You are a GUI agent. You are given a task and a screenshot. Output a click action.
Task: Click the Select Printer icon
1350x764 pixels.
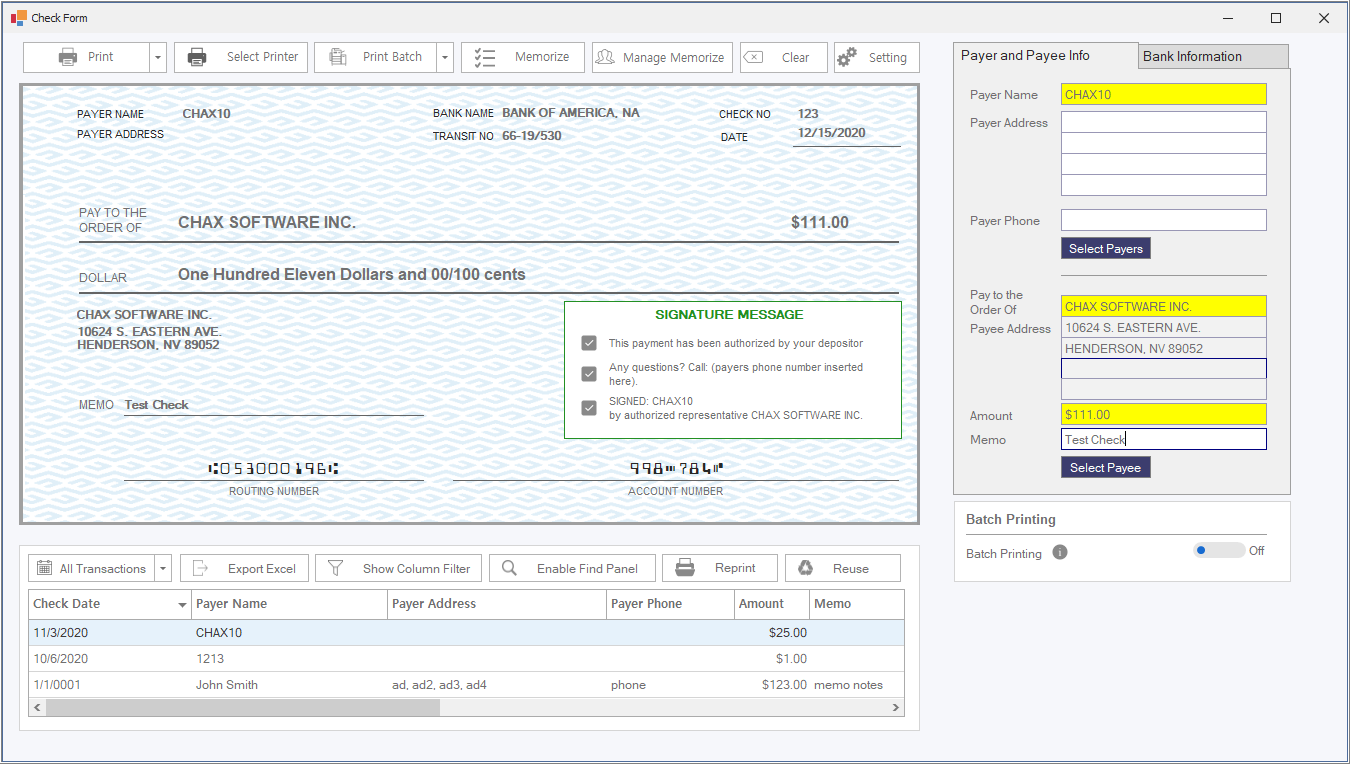click(x=198, y=57)
